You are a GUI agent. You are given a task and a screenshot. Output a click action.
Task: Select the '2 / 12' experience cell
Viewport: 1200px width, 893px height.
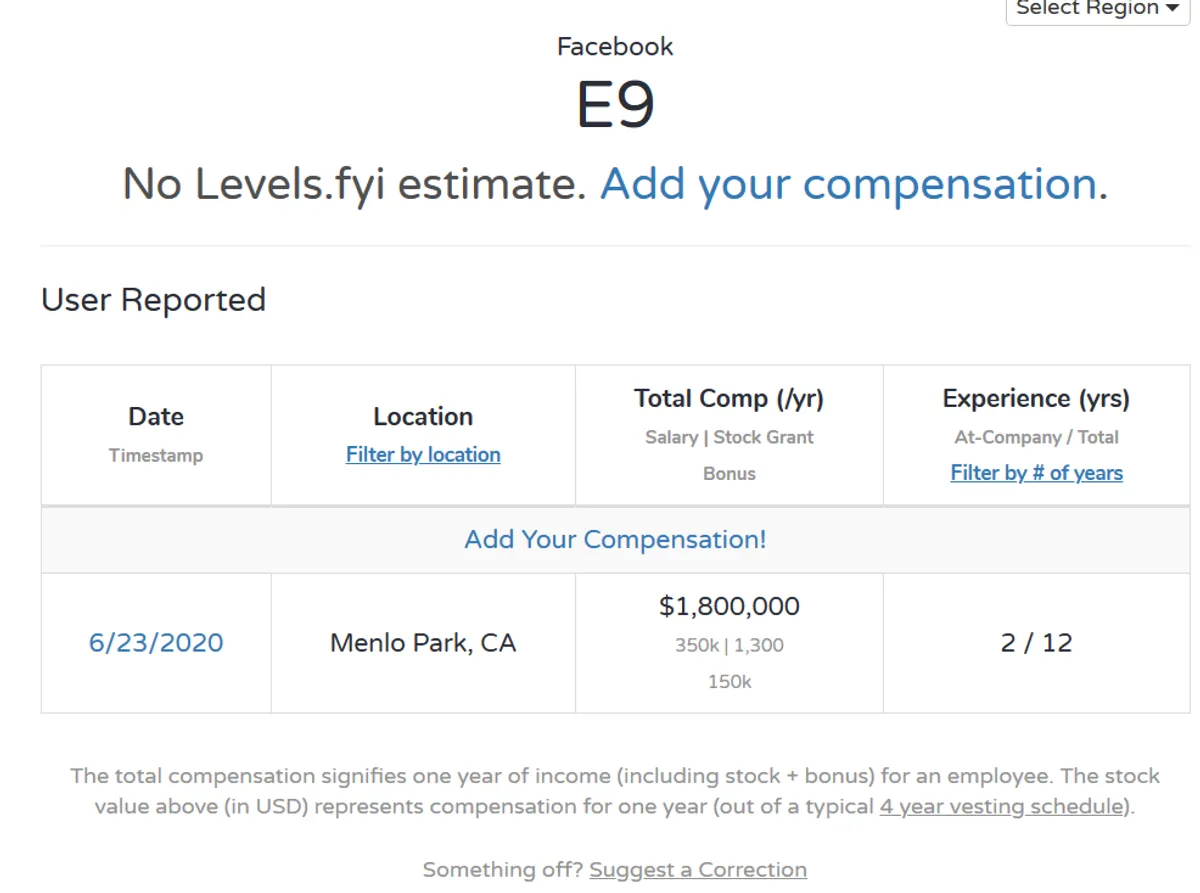1036,643
